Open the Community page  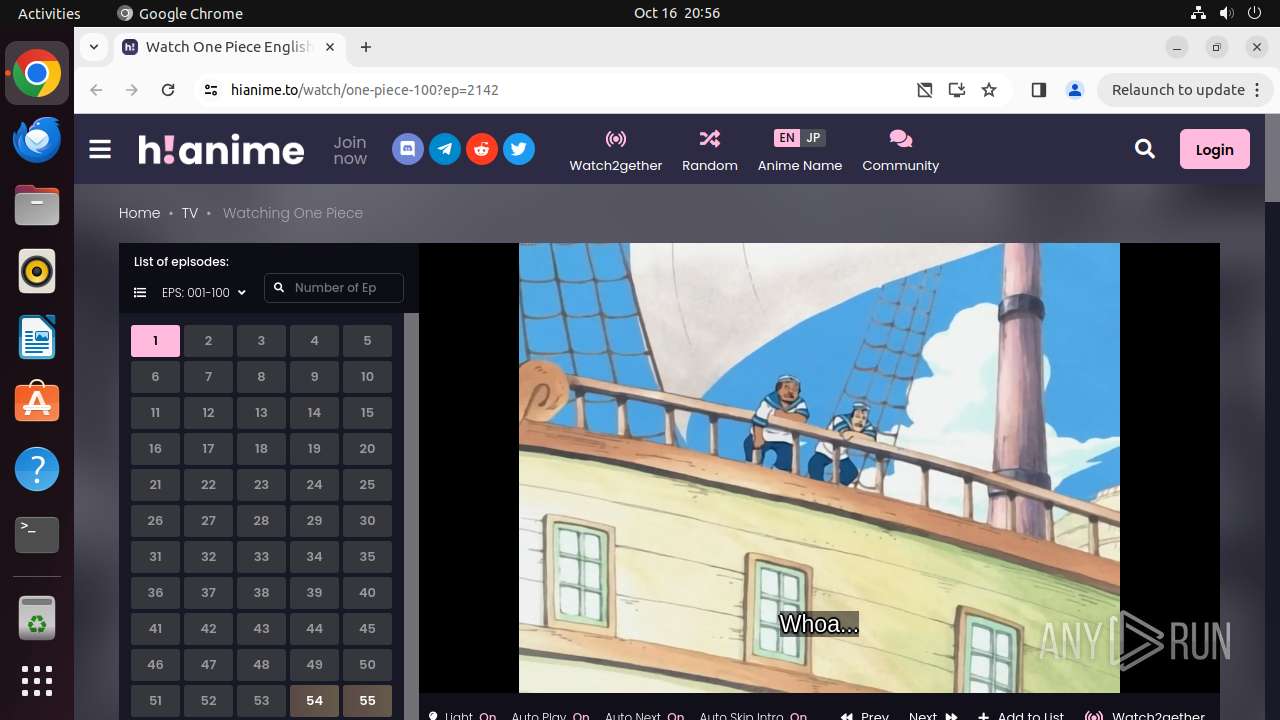[901, 150]
